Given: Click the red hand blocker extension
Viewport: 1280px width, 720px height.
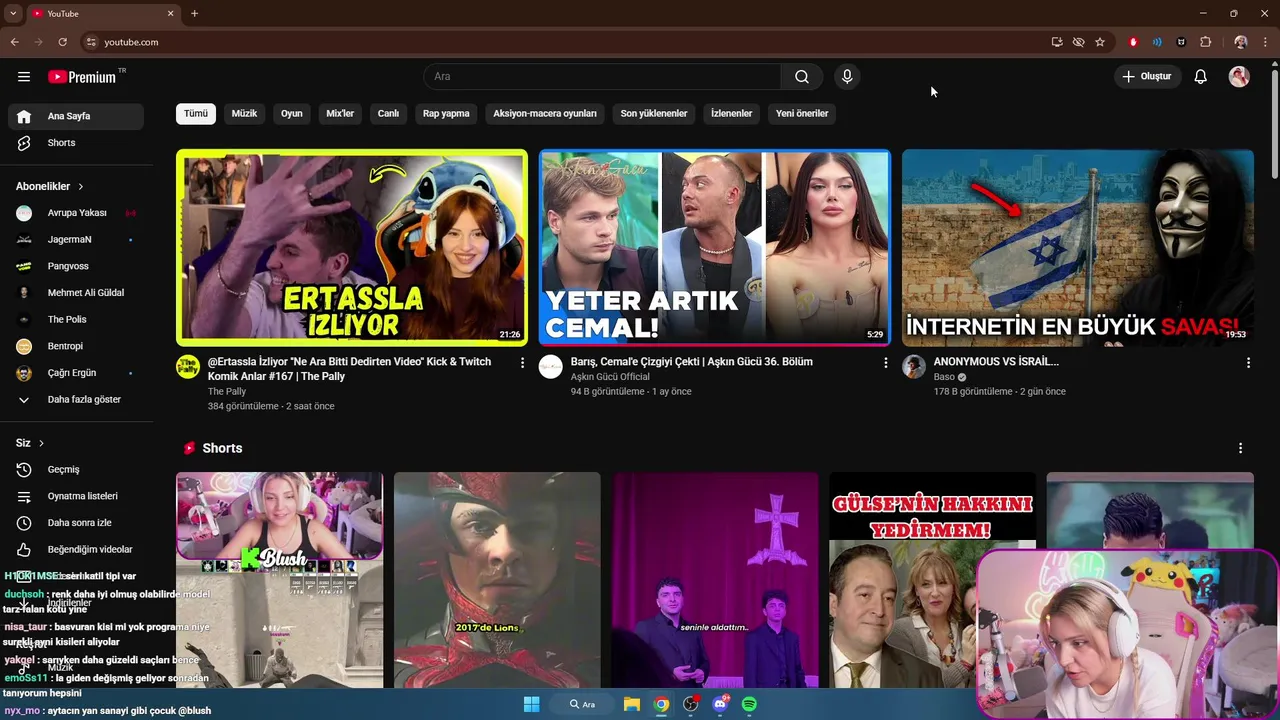Looking at the screenshot, I should [x=1133, y=42].
